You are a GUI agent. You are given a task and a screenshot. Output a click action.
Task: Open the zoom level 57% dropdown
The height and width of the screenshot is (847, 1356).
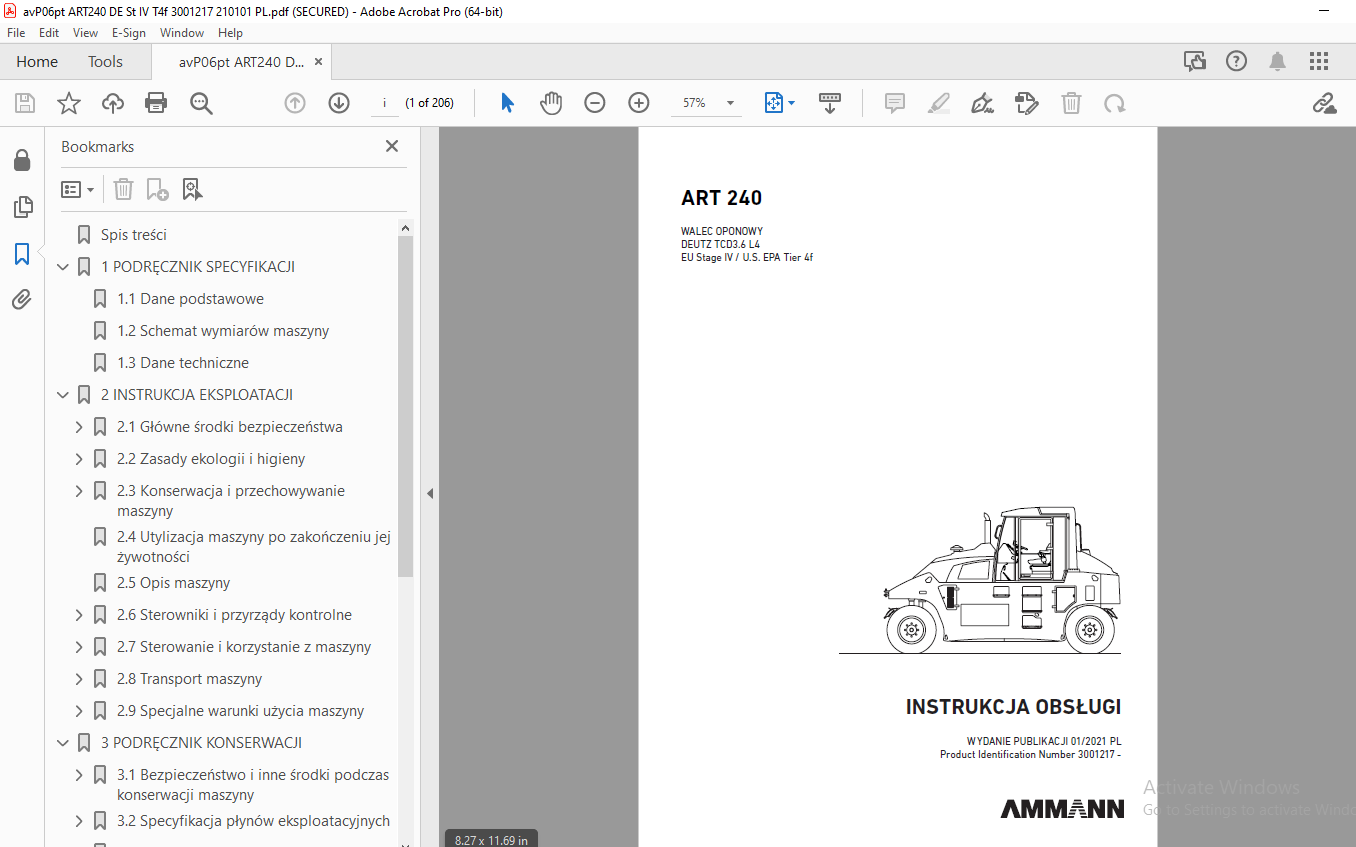731,103
